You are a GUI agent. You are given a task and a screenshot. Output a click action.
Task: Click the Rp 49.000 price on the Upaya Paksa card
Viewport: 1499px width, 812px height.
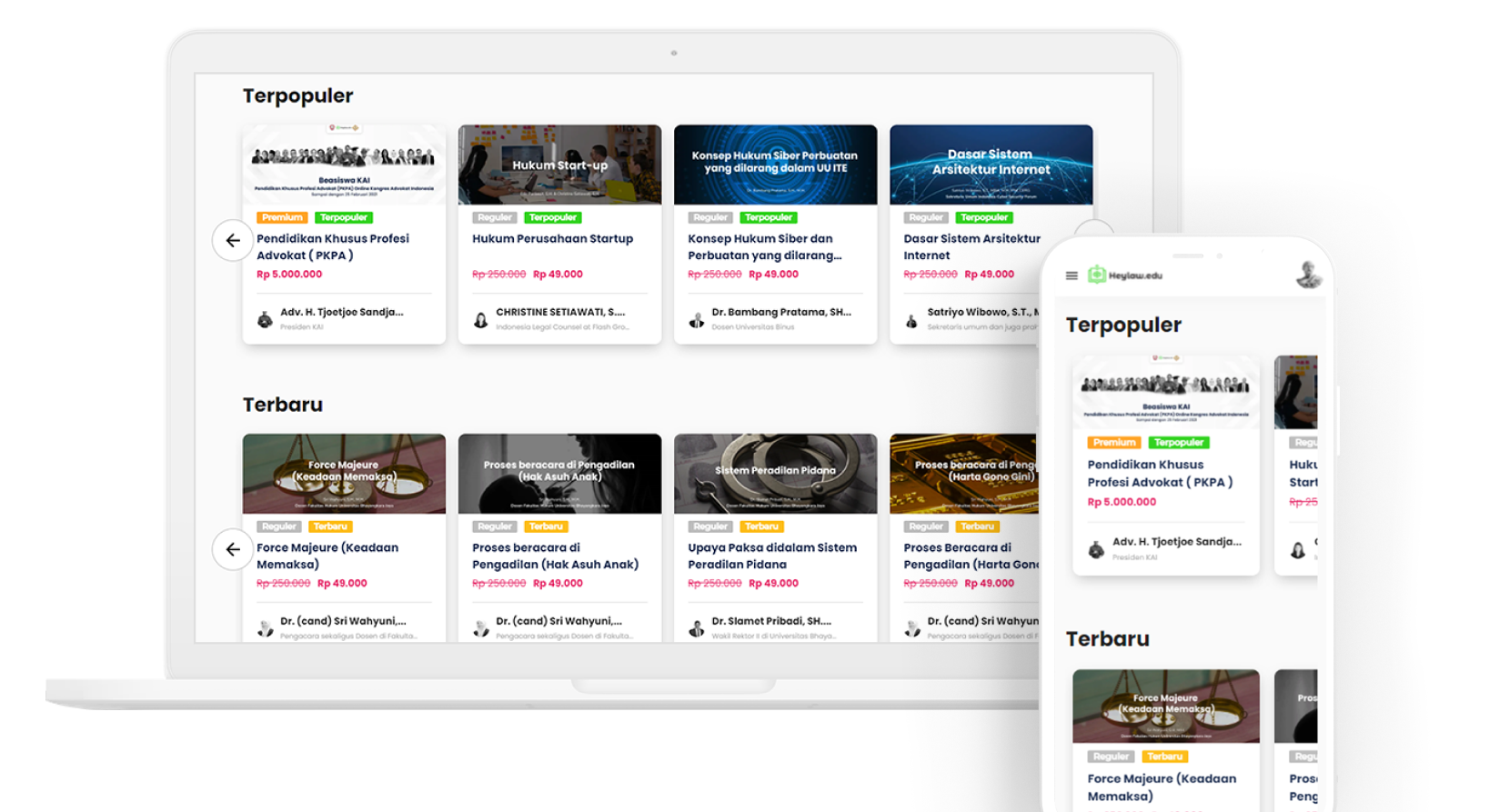tap(773, 583)
